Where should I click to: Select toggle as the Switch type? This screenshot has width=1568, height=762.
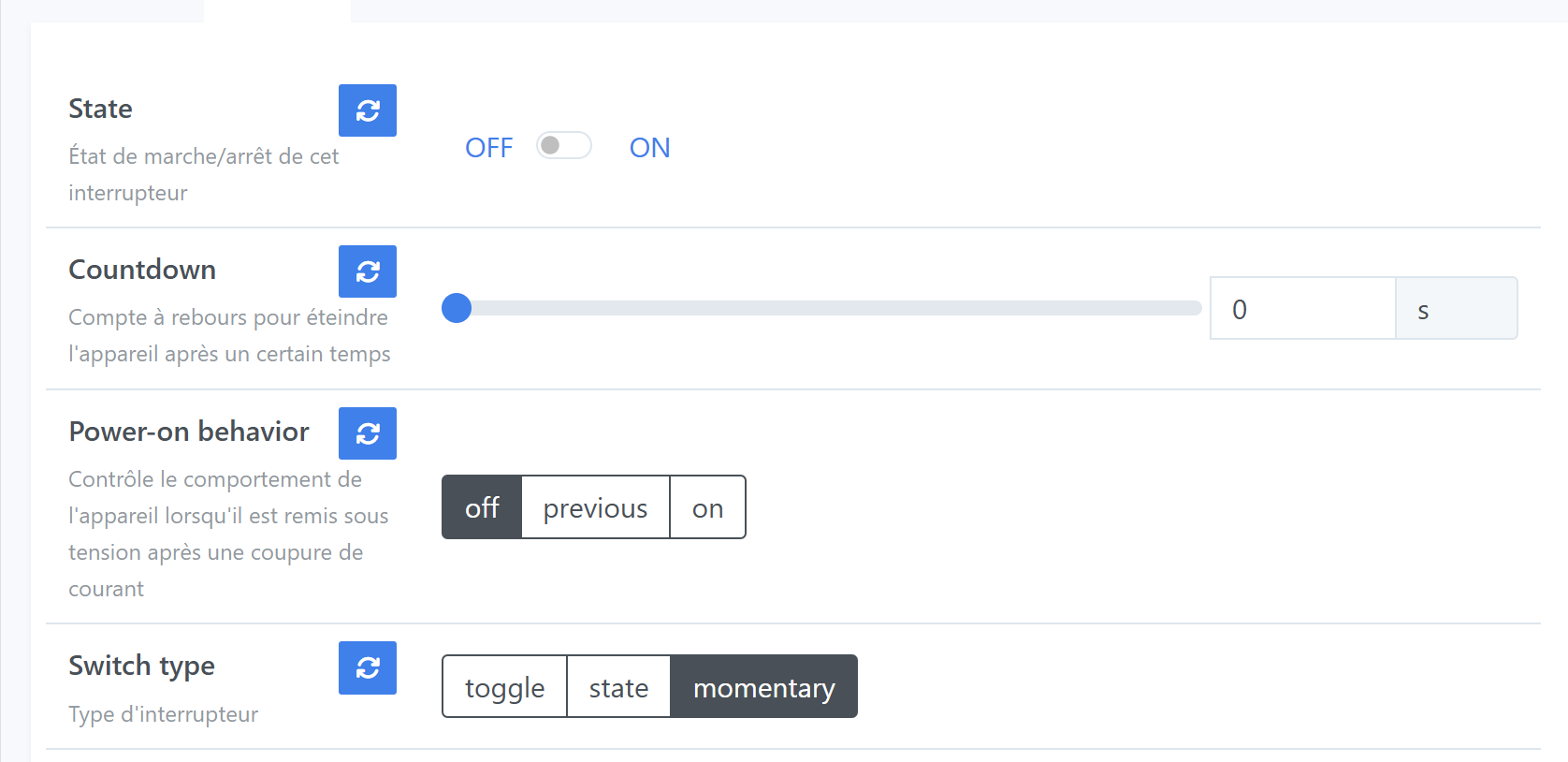504,687
